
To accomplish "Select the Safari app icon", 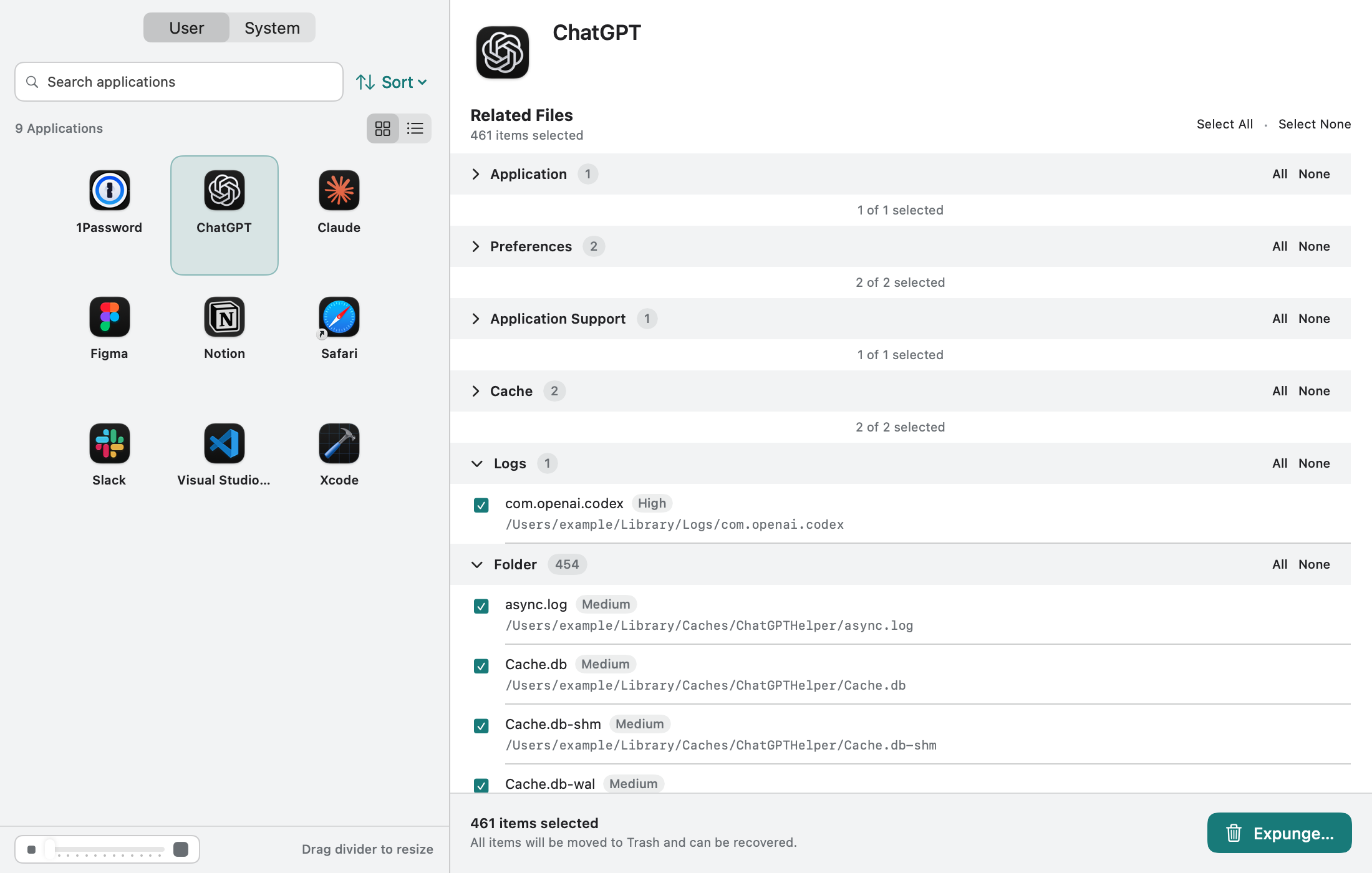I will (x=339, y=317).
